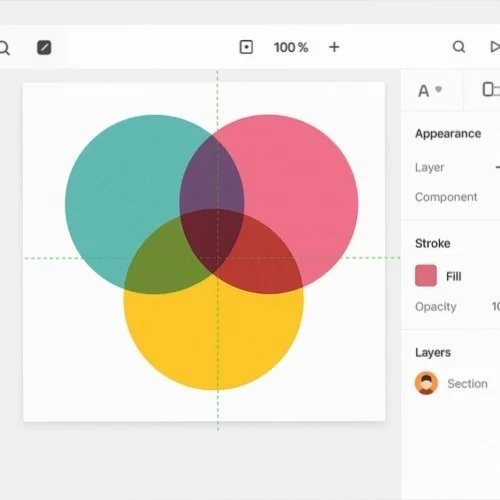Click the magnifier icon at the left edge

[5, 48]
